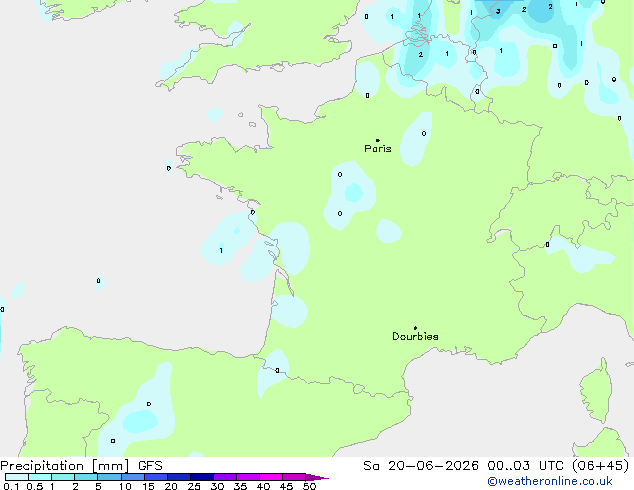This screenshot has width=634, height=490.
Task: Click the date Sa 20-06-2026 text
Action: [x=421, y=466]
